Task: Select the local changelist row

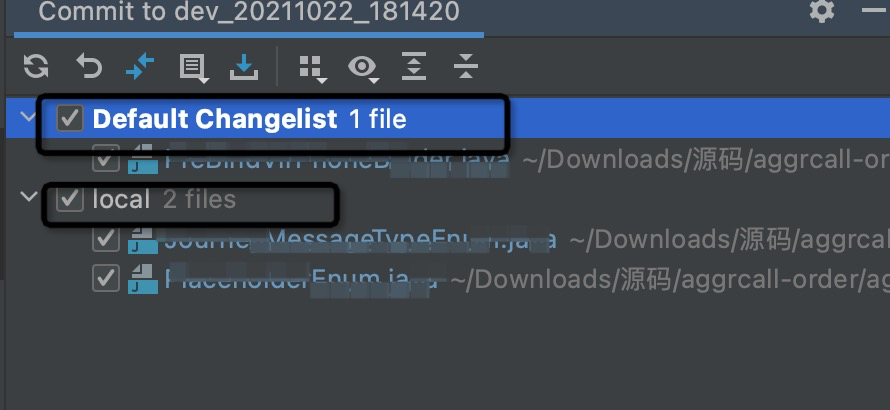Action: [445, 199]
